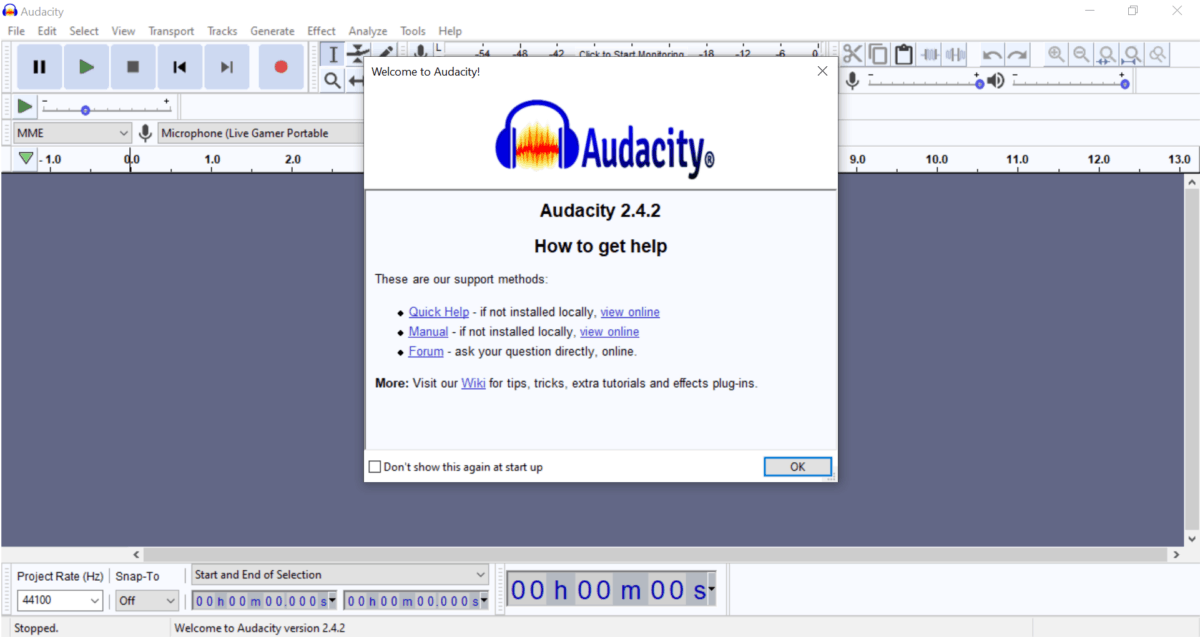Open the Project Rate 44100 dropdown
The height and width of the screenshot is (637, 1200).
tap(60, 600)
